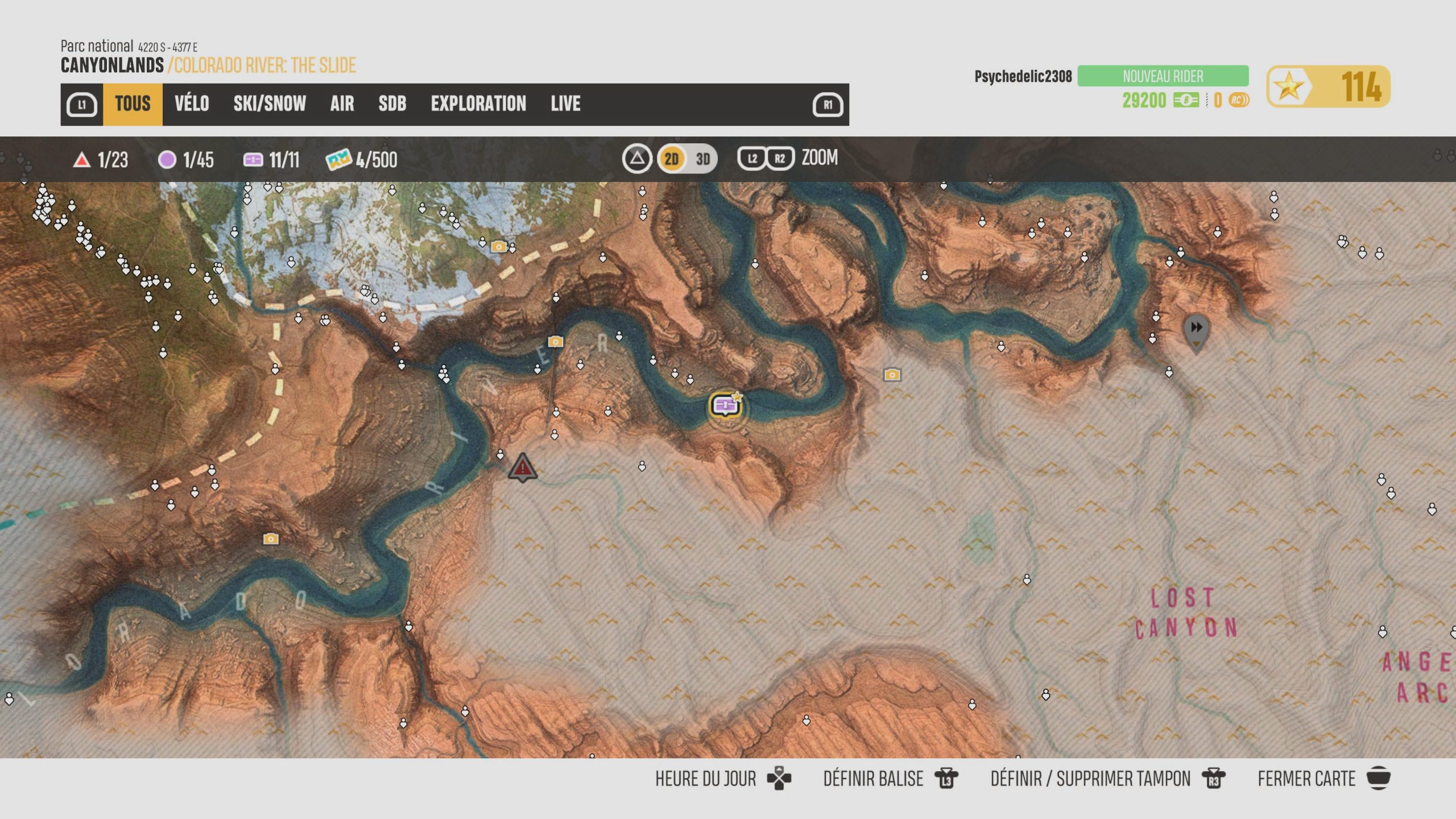Select the EXPLORATION tab
1456x819 pixels.
[x=478, y=104]
